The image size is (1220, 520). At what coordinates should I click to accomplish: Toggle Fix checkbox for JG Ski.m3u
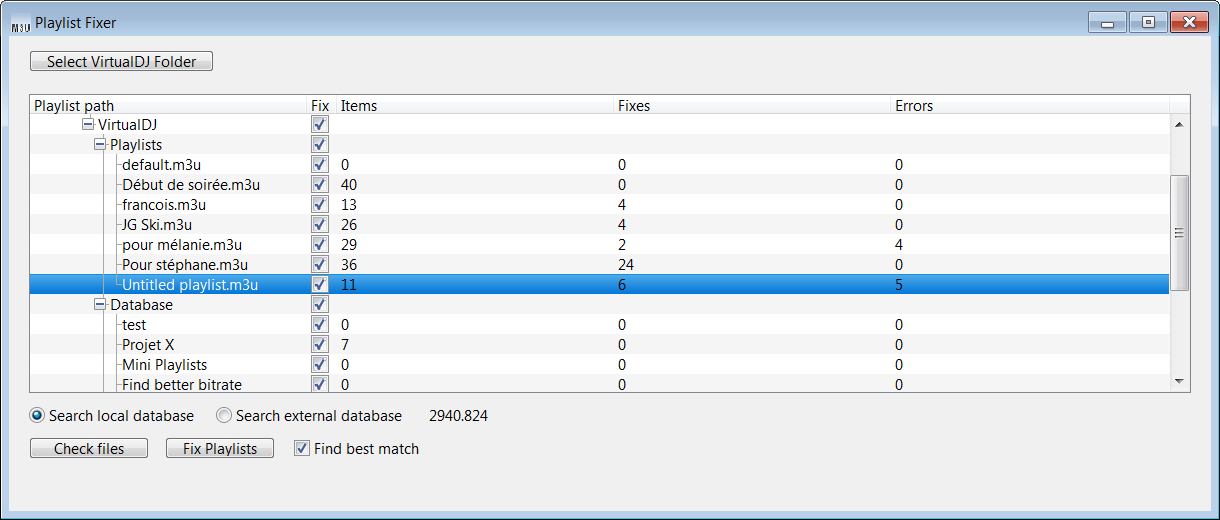[x=320, y=225]
